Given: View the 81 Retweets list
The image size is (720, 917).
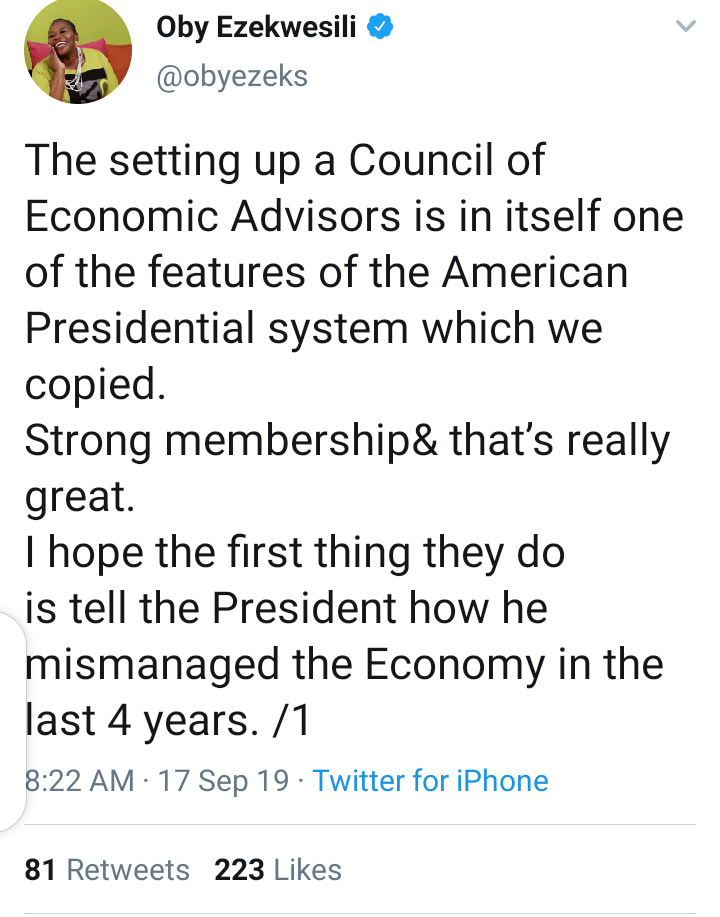Looking at the screenshot, I should click(x=107, y=870).
